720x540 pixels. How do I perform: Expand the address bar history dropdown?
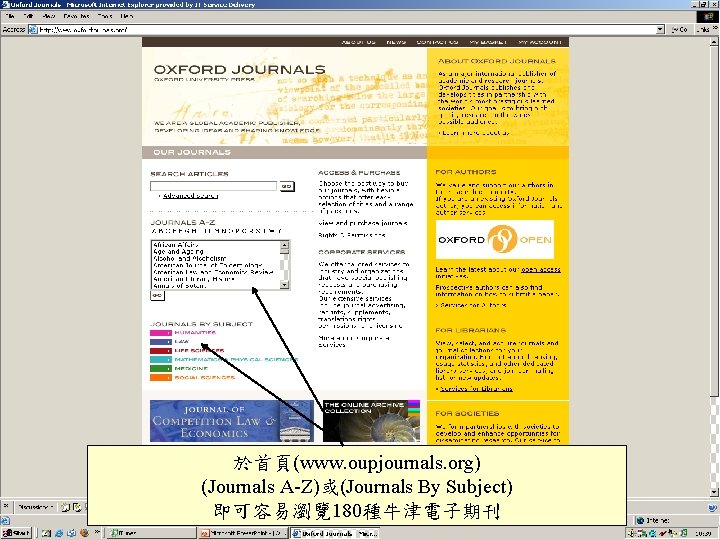tap(660, 29)
